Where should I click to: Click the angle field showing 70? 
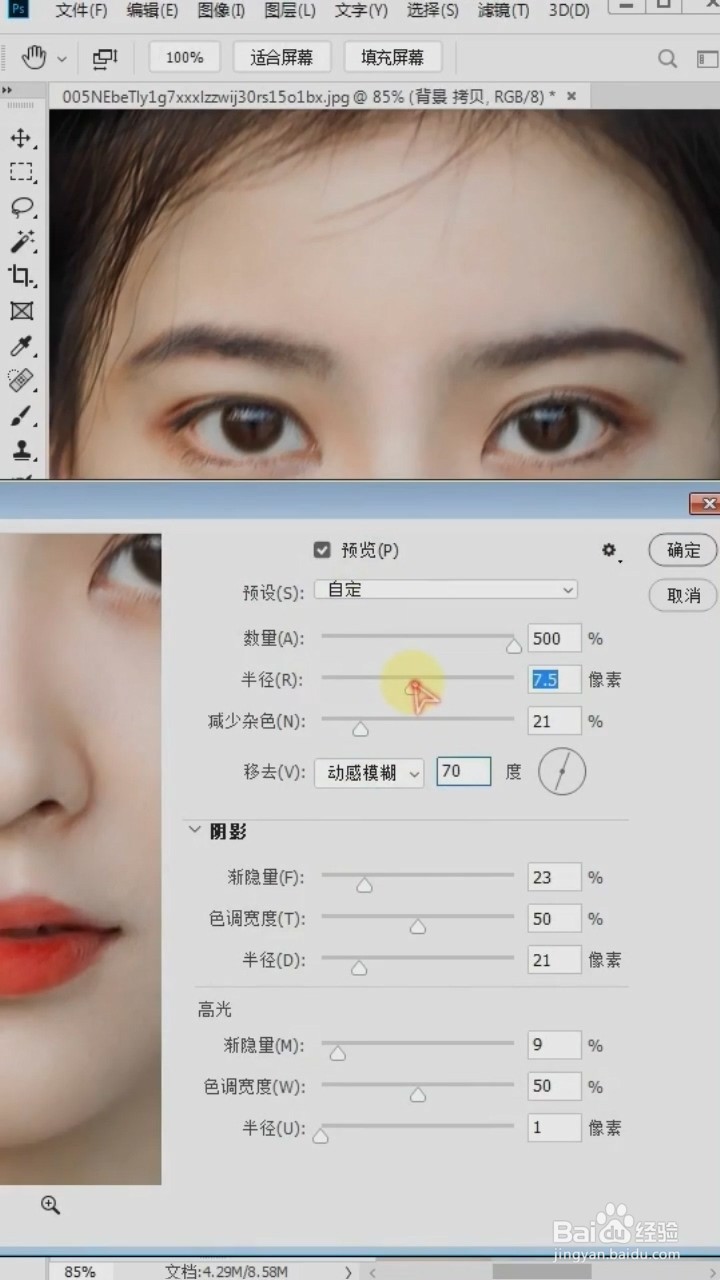pos(464,771)
